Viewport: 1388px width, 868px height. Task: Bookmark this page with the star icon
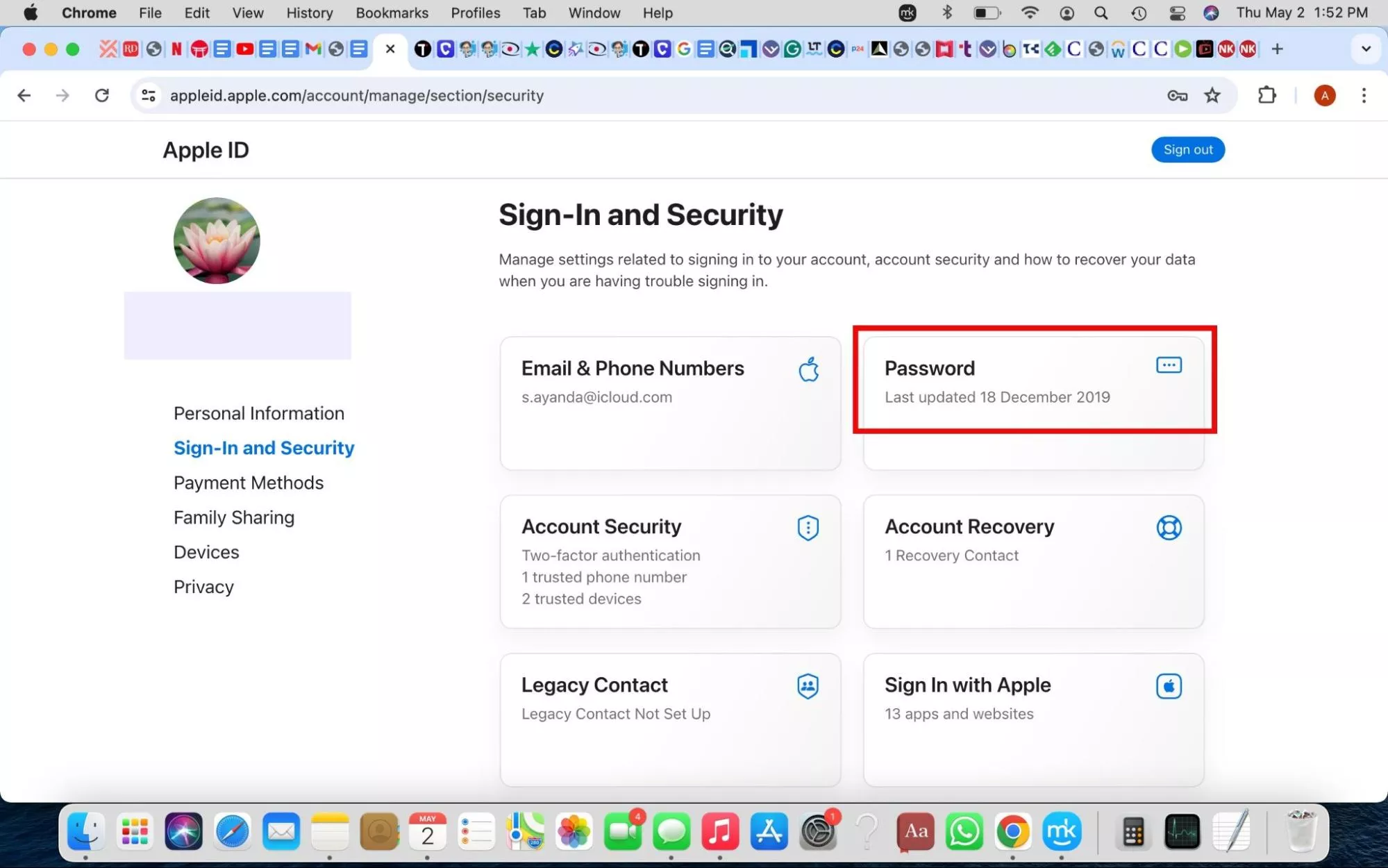1212,95
